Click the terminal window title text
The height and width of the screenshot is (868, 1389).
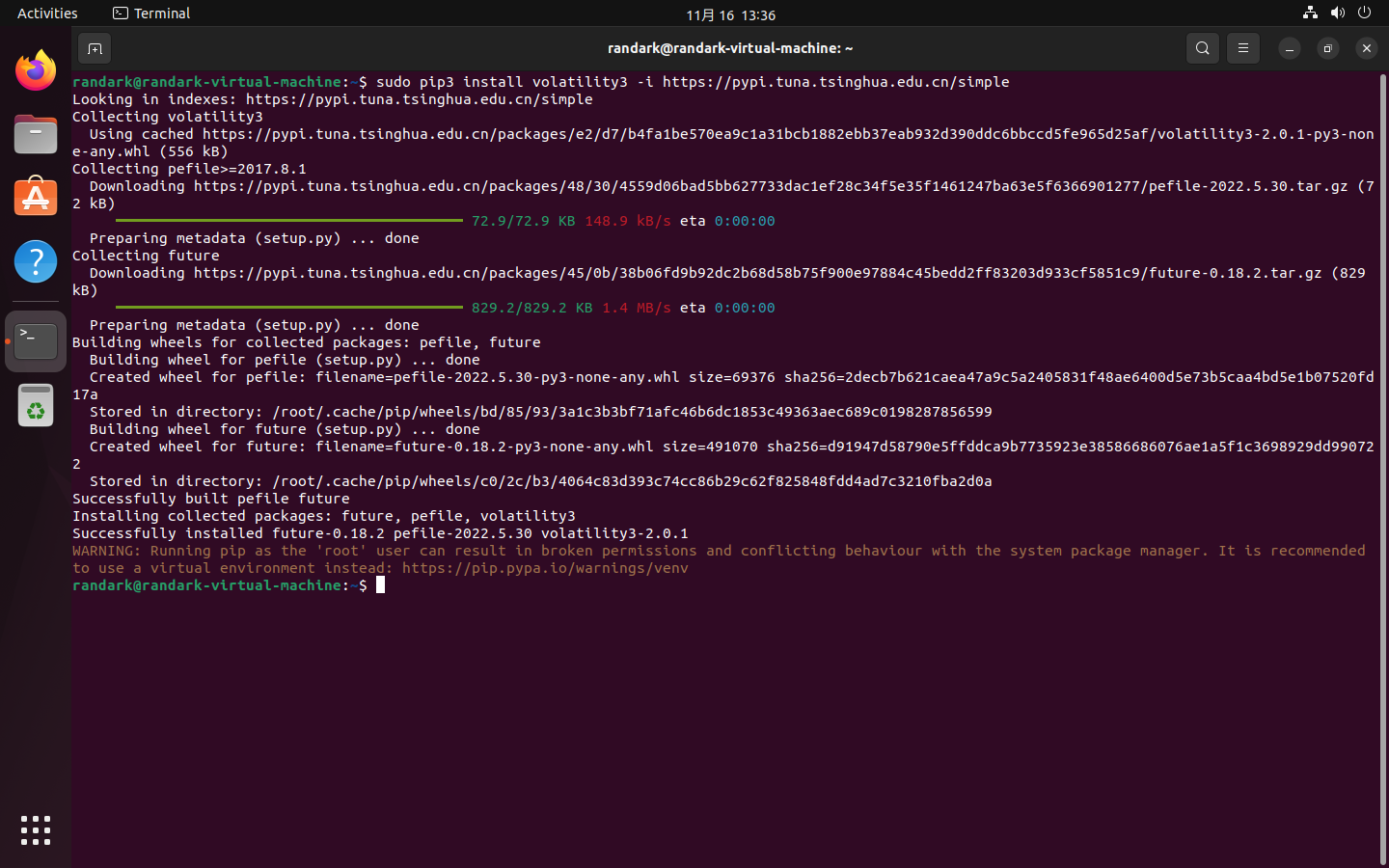(x=730, y=48)
